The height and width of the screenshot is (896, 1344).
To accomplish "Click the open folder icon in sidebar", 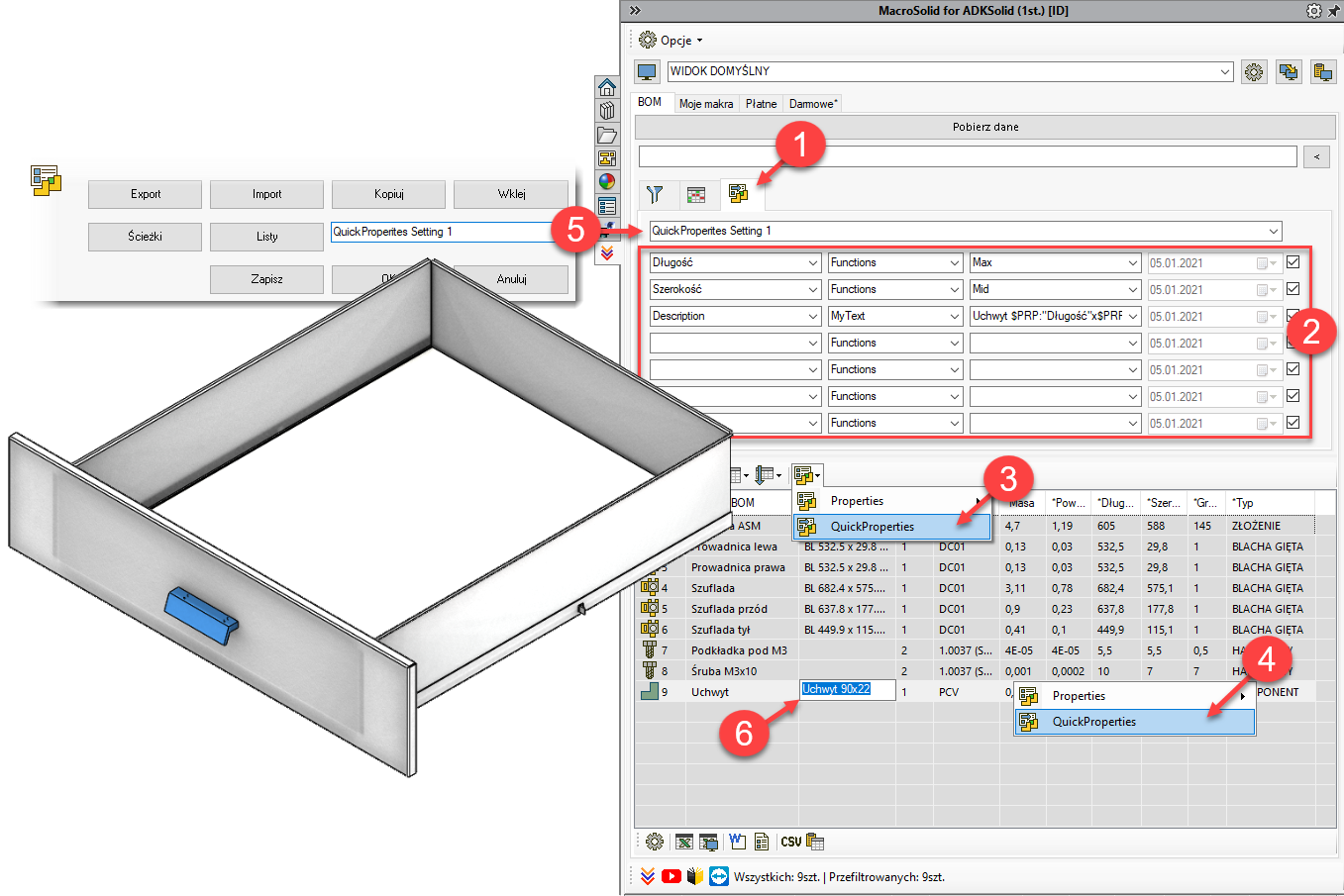I will [x=607, y=135].
